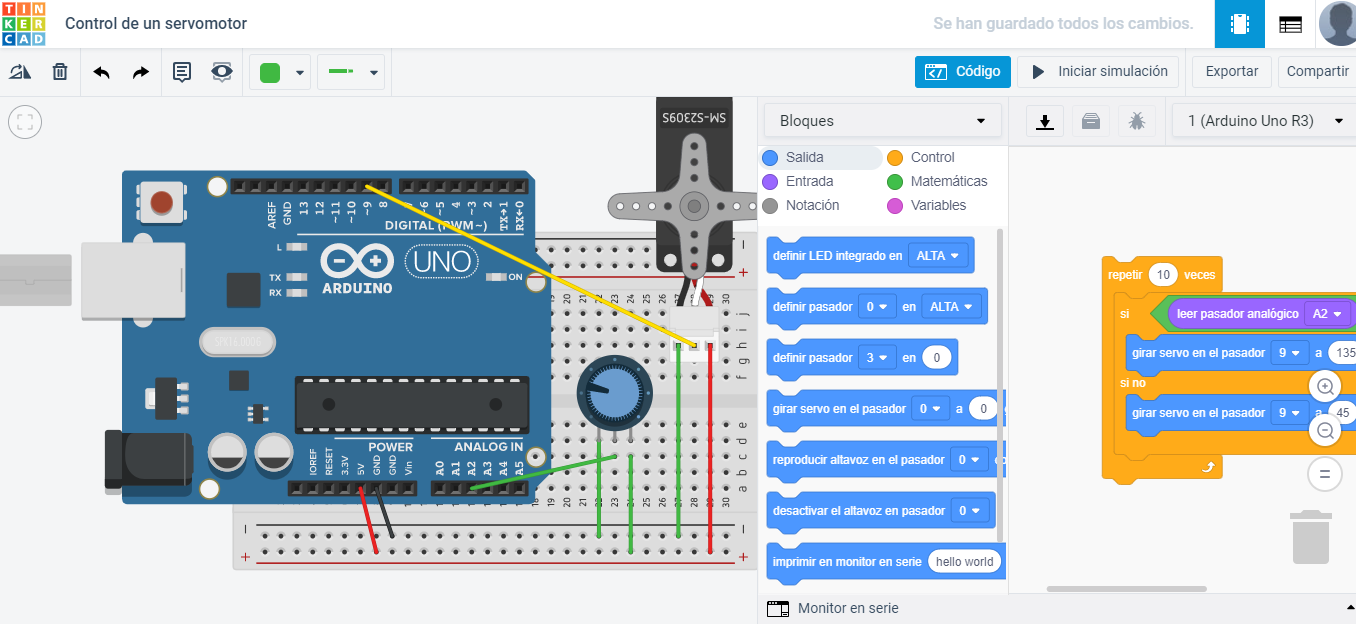Image resolution: width=1356 pixels, height=624 pixels.
Task: Redo action arrow
Action: pyautogui.click(x=141, y=72)
